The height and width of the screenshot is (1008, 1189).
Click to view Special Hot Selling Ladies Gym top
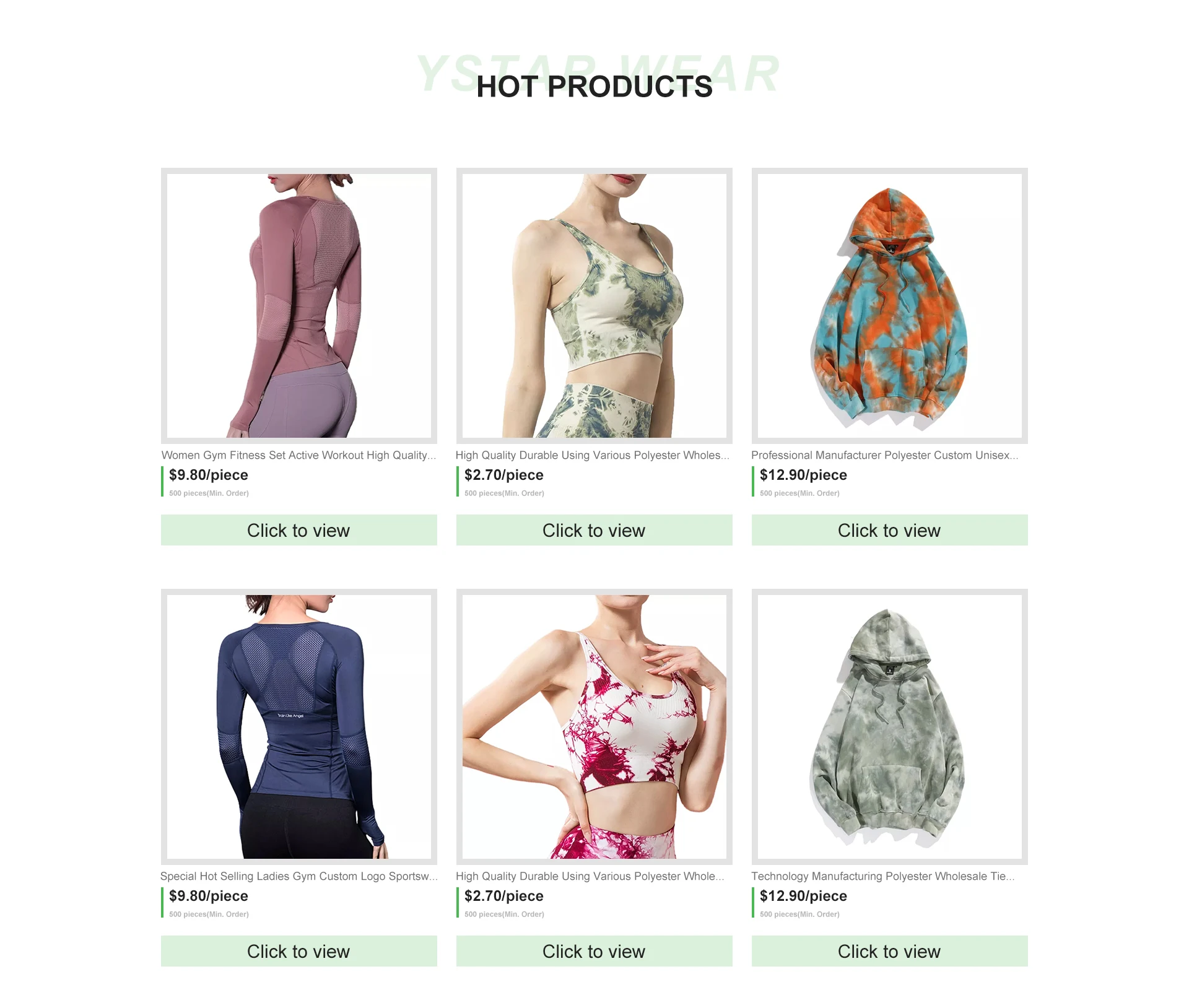point(299,951)
